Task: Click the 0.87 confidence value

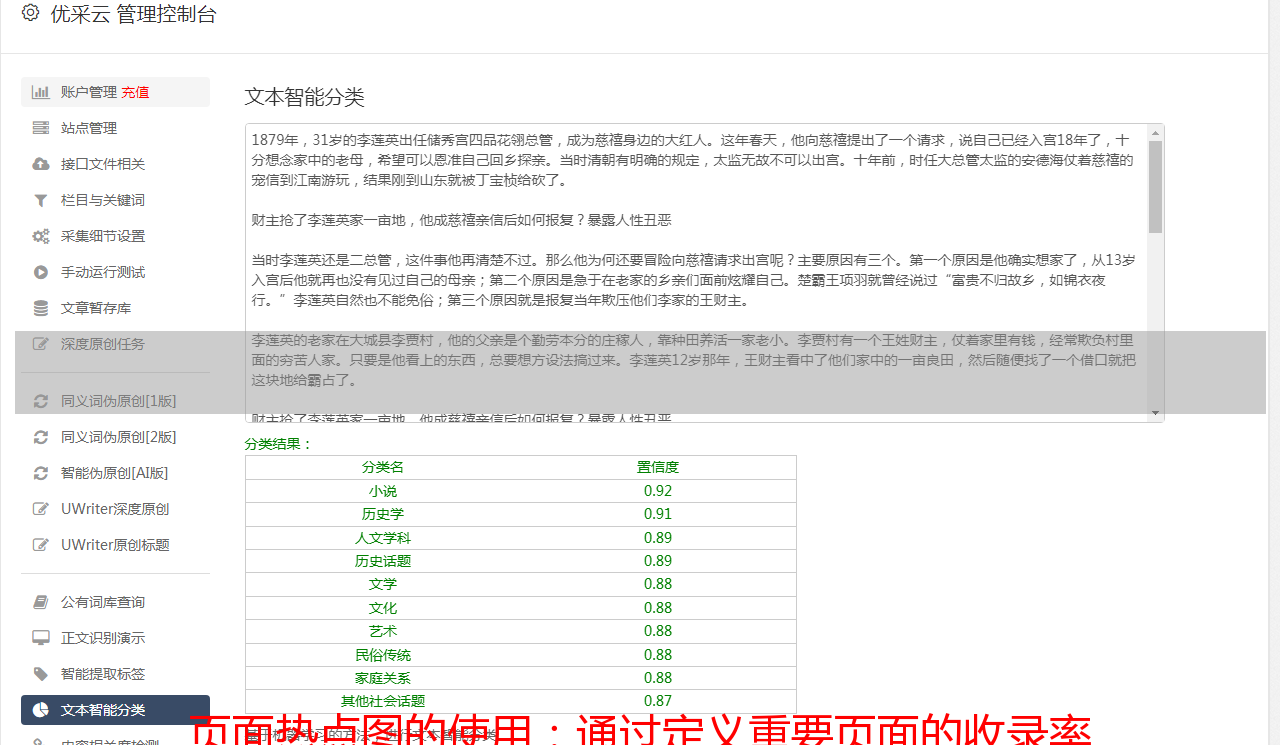Action: pyautogui.click(x=658, y=701)
